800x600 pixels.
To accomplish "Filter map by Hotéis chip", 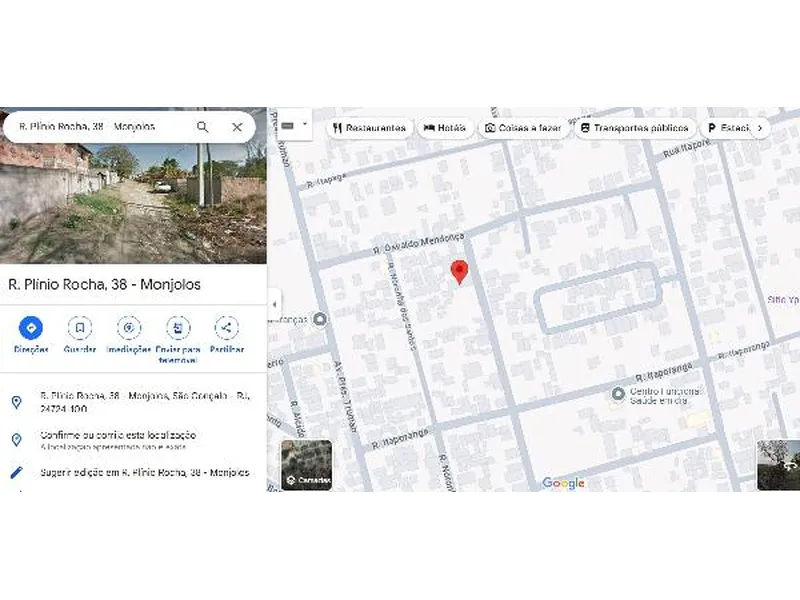I will coord(445,128).
